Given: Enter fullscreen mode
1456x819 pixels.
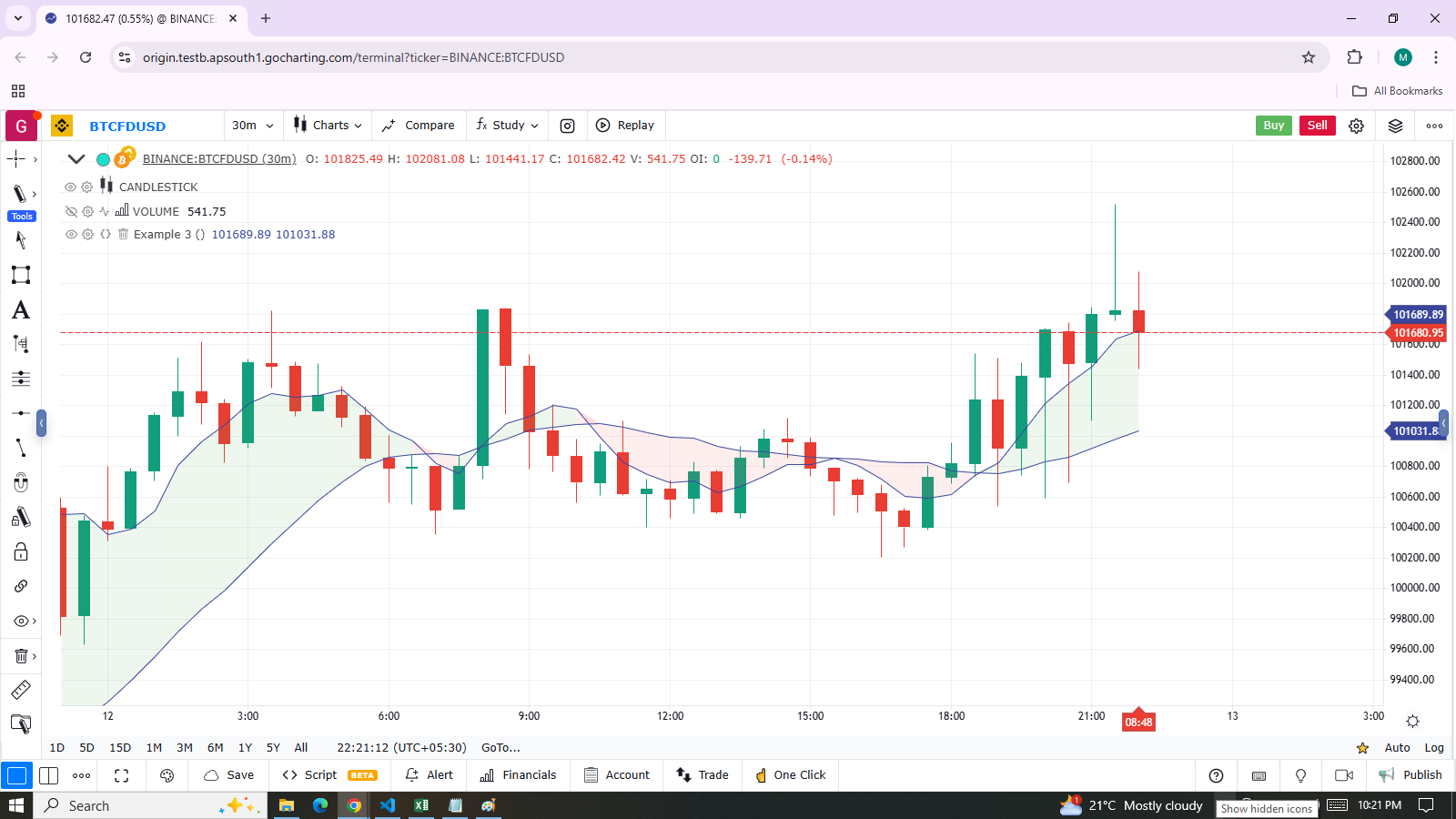Looking at the screenshot, I should pyautogui.click(x=121, y=775).
